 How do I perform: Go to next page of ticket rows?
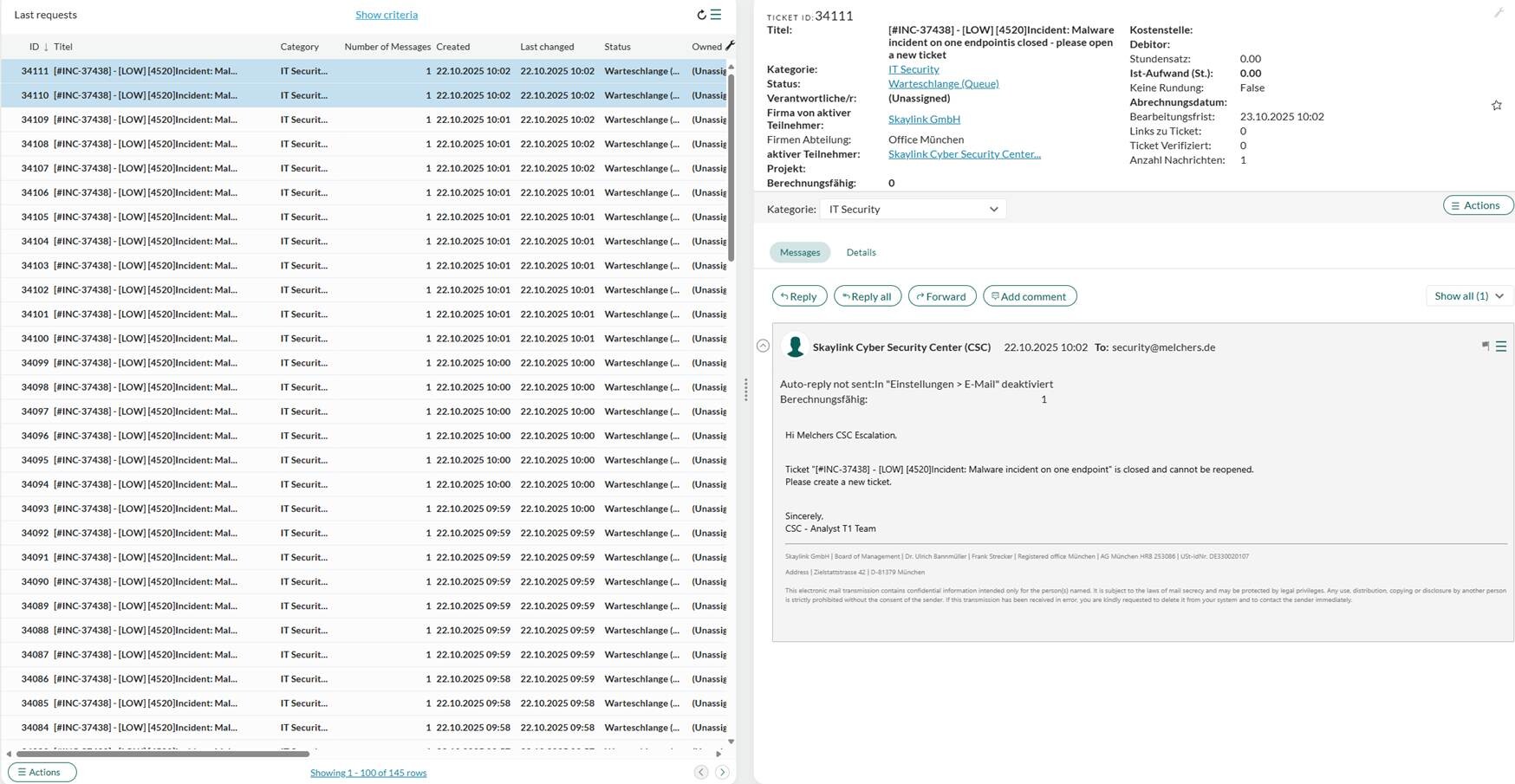point(722,772)
